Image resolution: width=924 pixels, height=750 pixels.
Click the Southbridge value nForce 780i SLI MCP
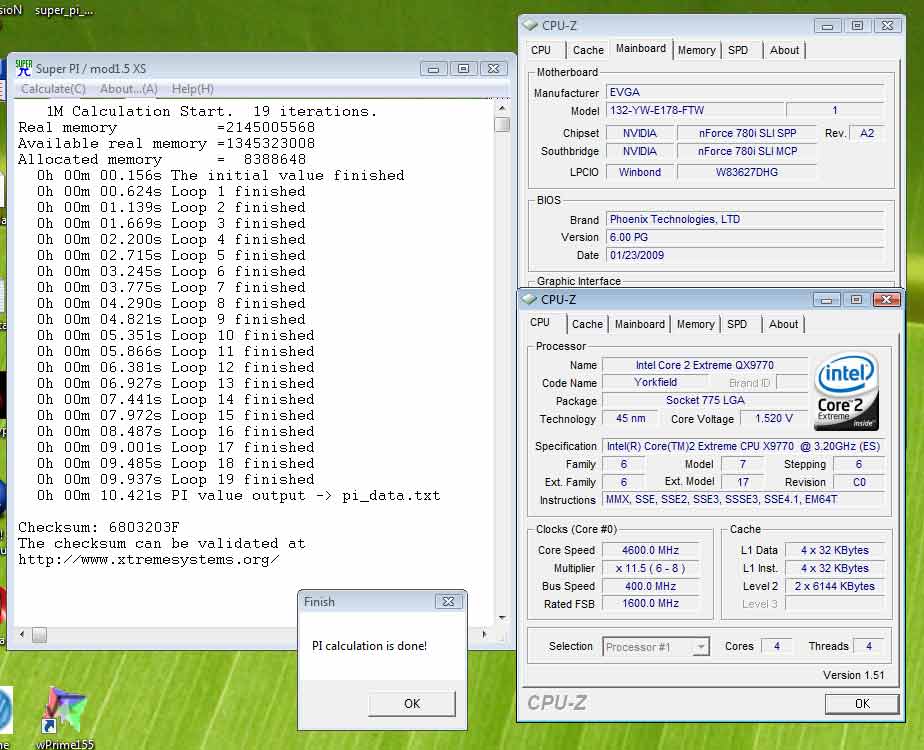[747, 151]
